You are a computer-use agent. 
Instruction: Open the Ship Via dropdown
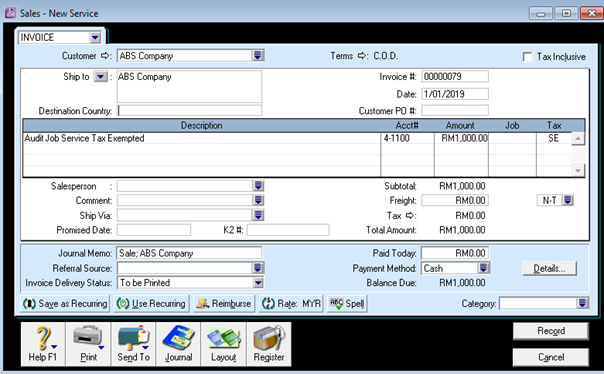pyautogui.click(x=258, y=215)
